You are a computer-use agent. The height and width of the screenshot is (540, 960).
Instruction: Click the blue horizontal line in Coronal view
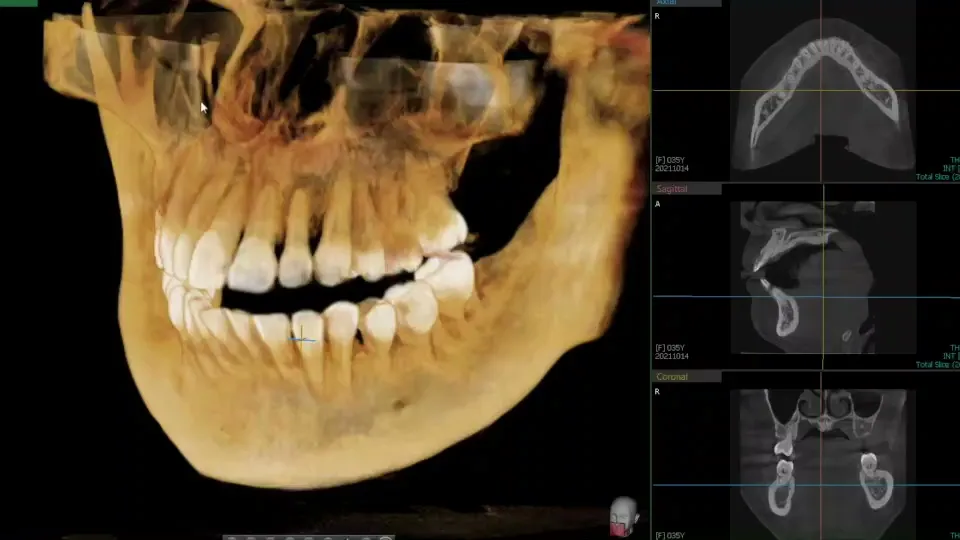pyautogui.click(x=700, y=486)
